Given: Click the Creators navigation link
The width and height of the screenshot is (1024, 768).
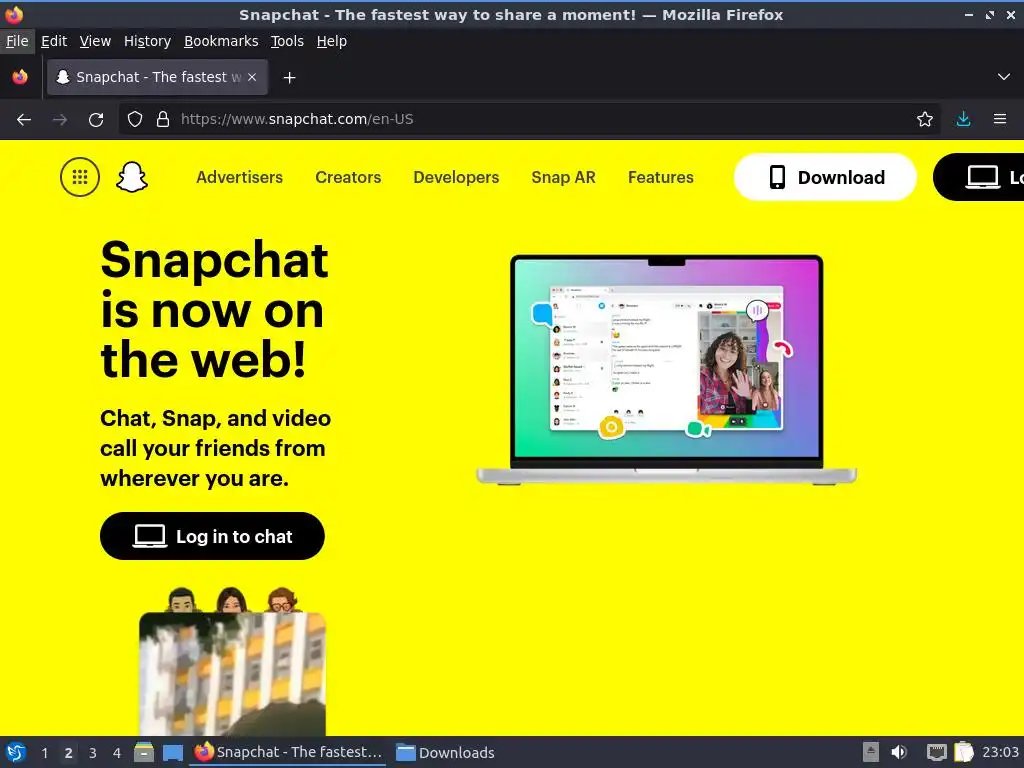Looking at the screenshot, I should coord(348,177).
